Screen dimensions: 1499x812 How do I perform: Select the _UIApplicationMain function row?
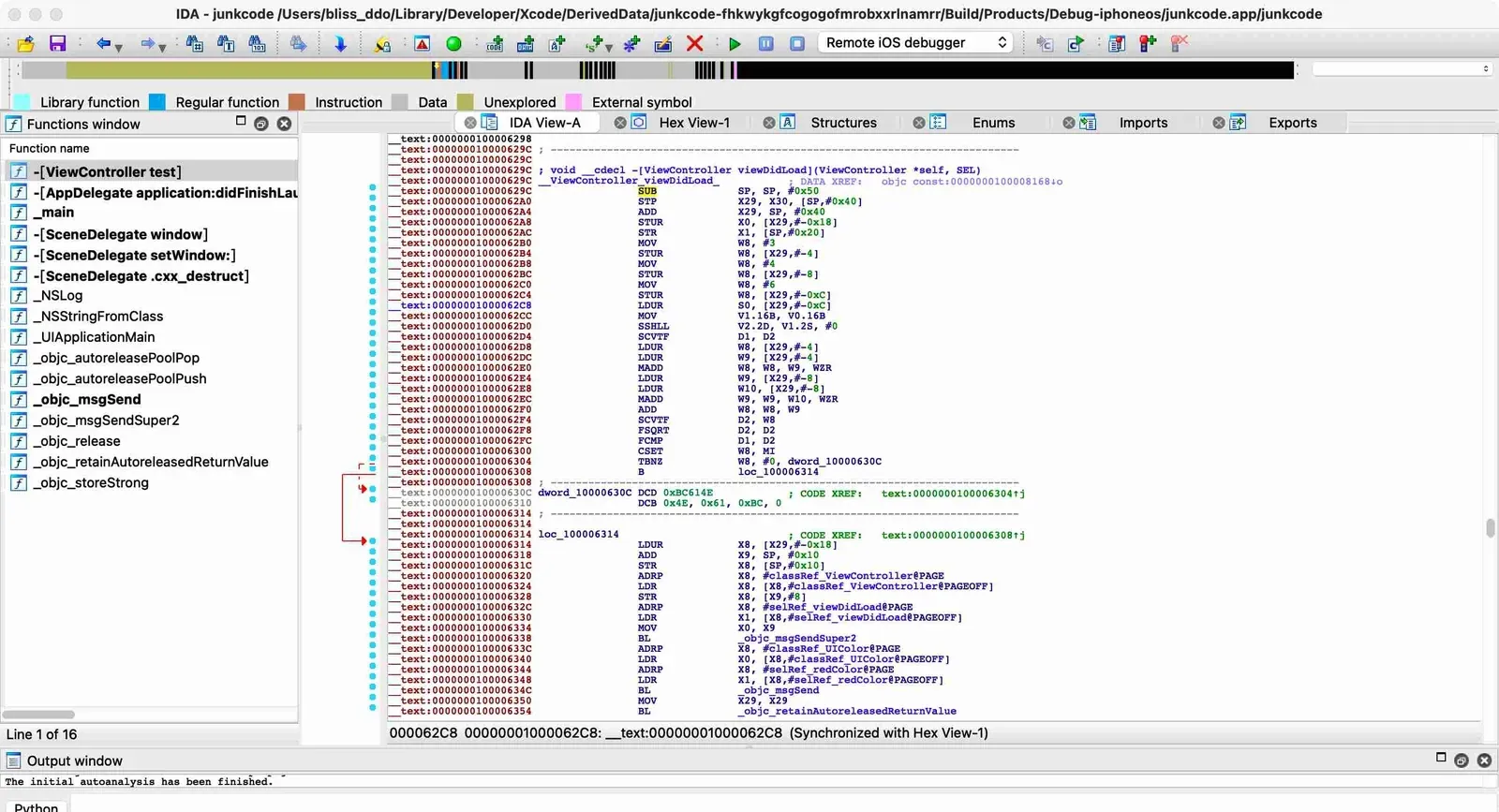[x=150, y=337]
